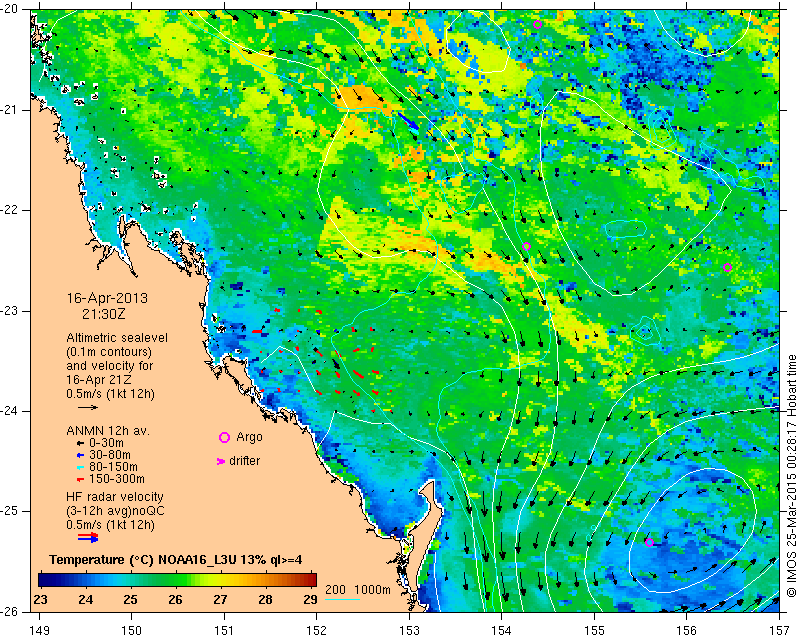Click the colorbar tick label 29
800x640 pixels.
[310, 600]
